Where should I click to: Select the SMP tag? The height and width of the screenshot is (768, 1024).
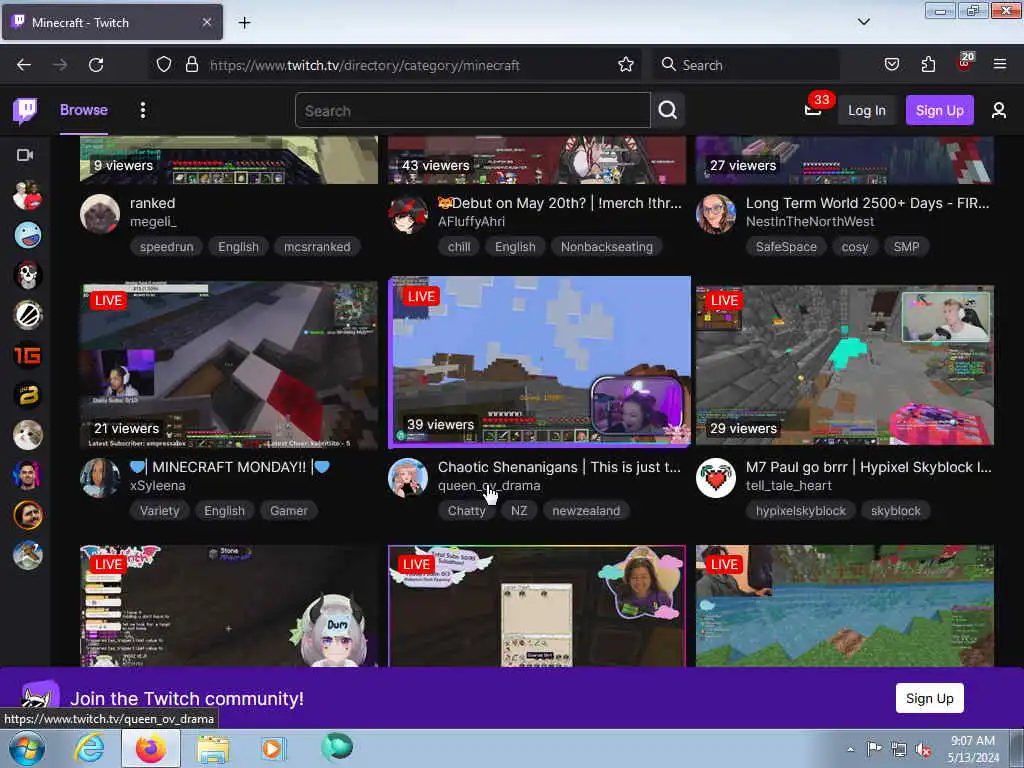tap(906, 247)
